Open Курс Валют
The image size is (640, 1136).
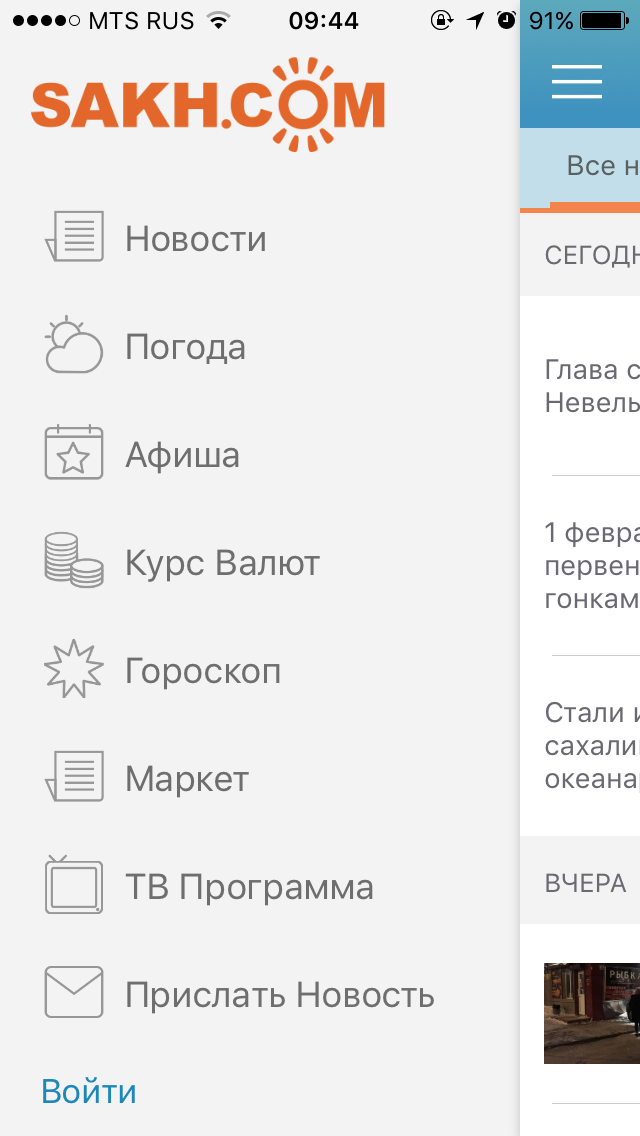click(x=223, y=563)
